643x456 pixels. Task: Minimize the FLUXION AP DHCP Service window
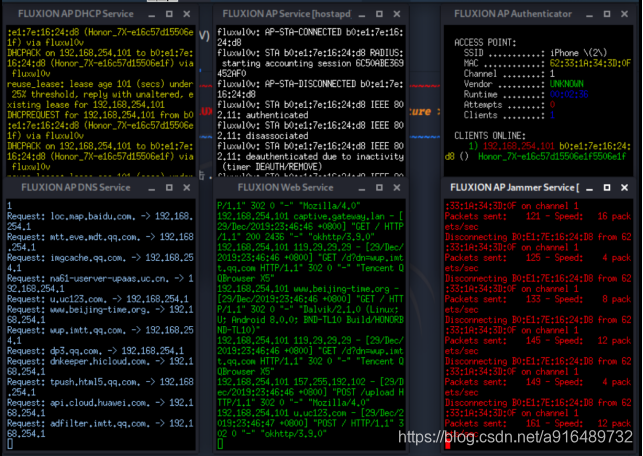pos(152,14)
